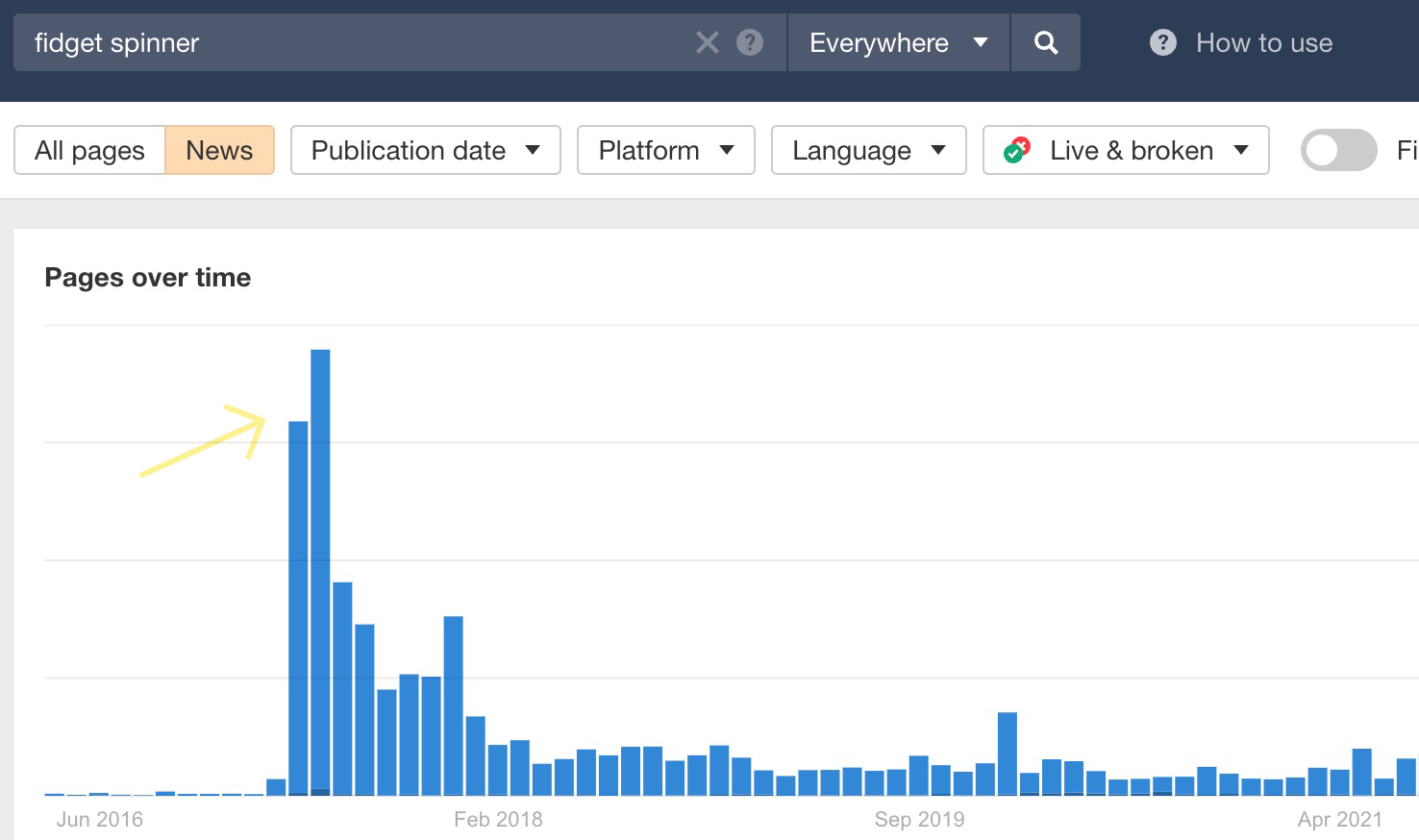
Task: Click the Publication date dropdown arrow
Action: point(534,150)
